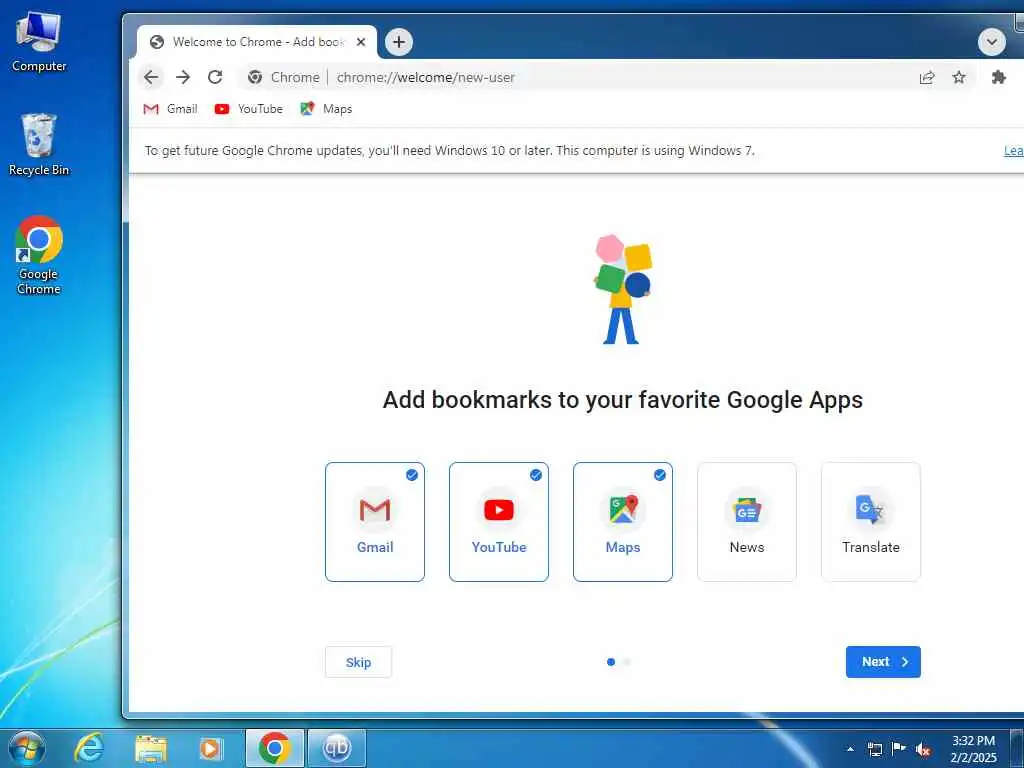
Task: Reload the page with the refresh icon
Action: (215, 77)
